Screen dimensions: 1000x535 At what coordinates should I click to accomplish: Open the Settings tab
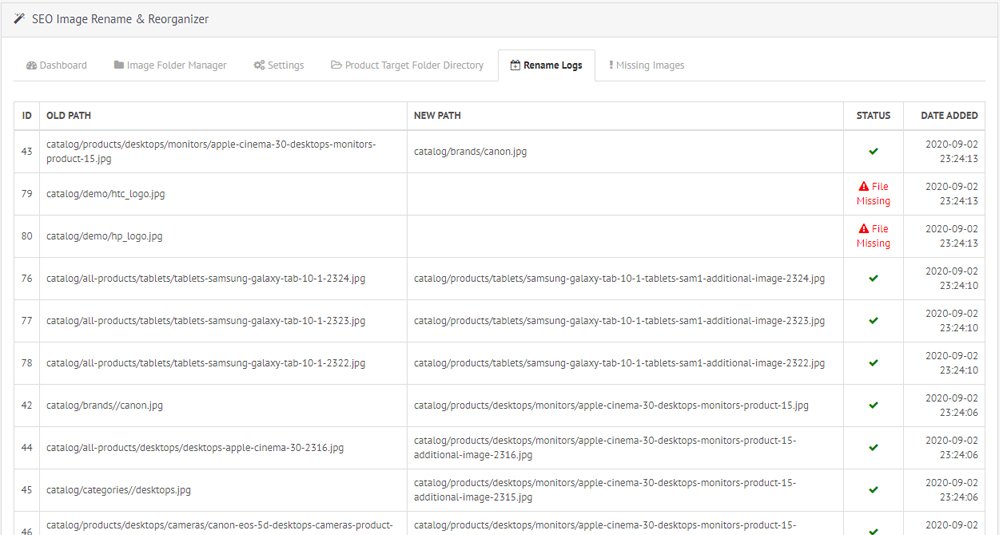[279, 65]
